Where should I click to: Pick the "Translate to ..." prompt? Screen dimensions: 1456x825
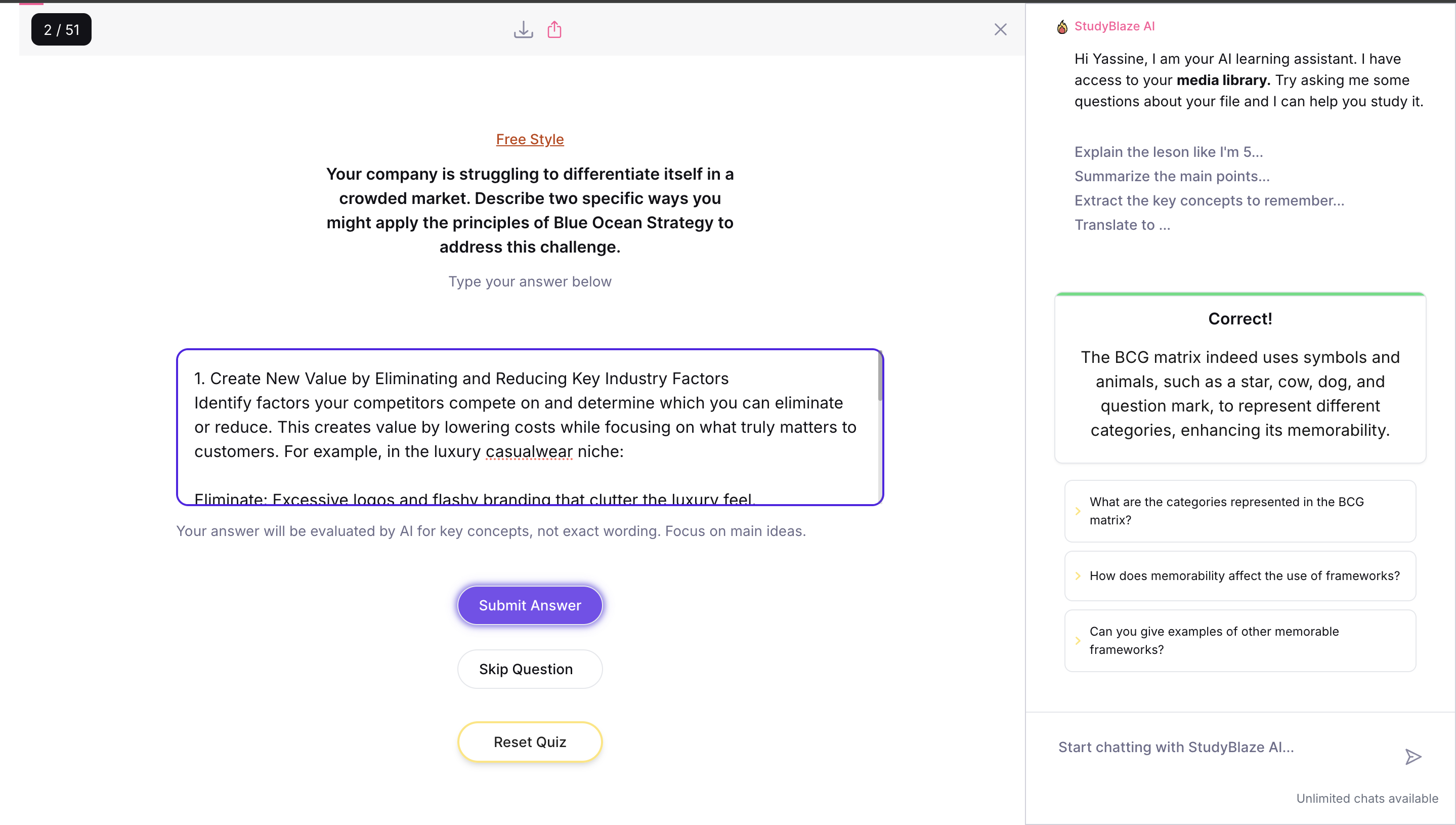[x=1122, y=225]
